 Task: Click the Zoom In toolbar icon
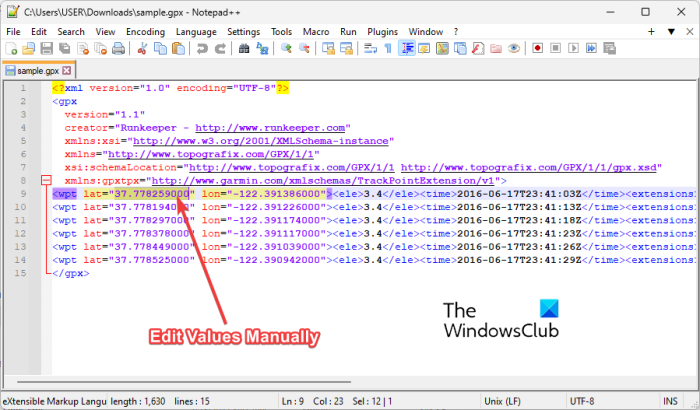point(286,48)
